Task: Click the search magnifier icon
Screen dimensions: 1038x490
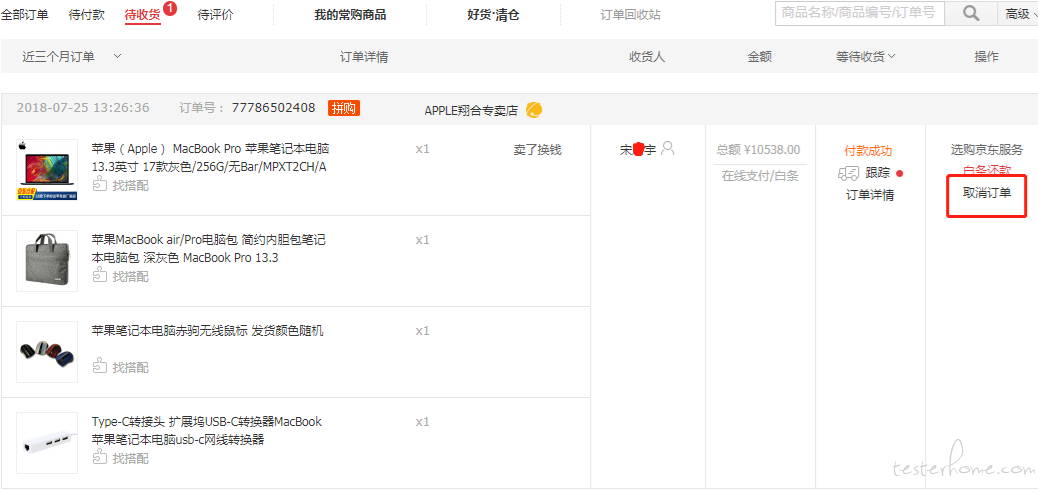Action: pos(970,13)
